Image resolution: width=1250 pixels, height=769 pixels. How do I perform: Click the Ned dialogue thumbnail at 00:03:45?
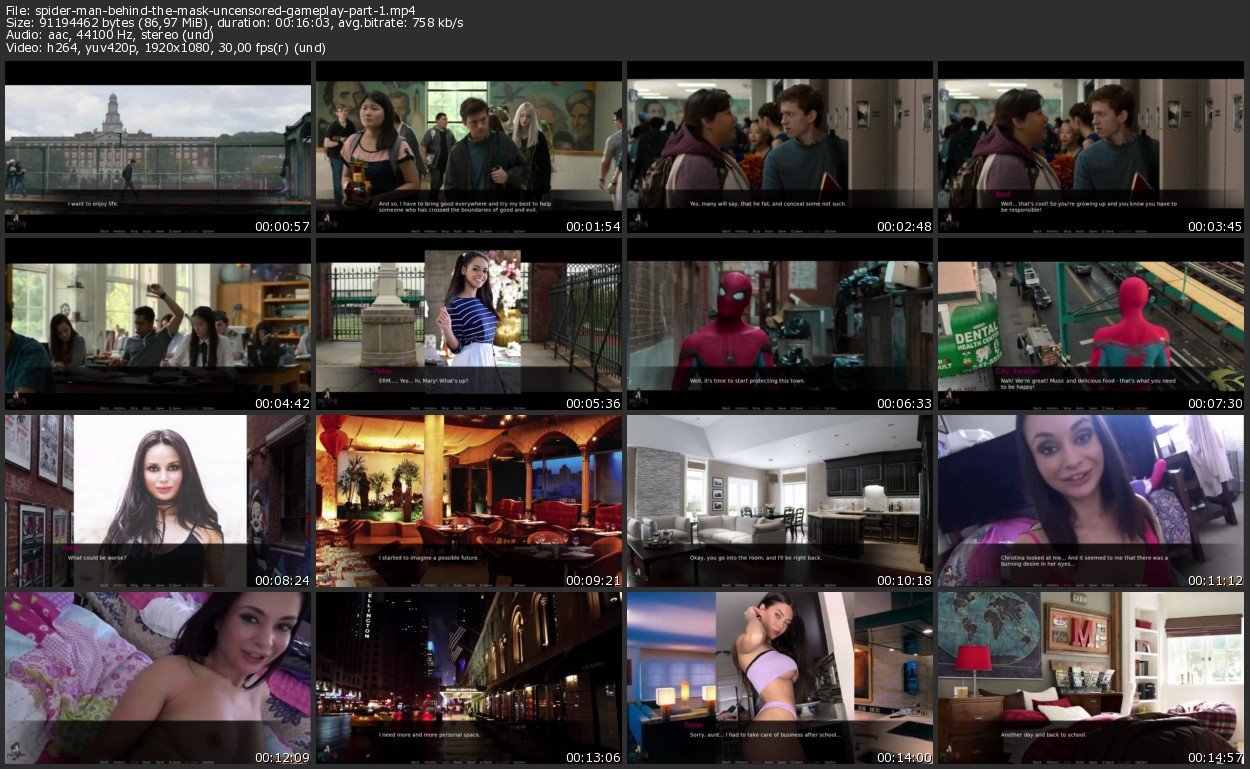tap(1091, 140)
